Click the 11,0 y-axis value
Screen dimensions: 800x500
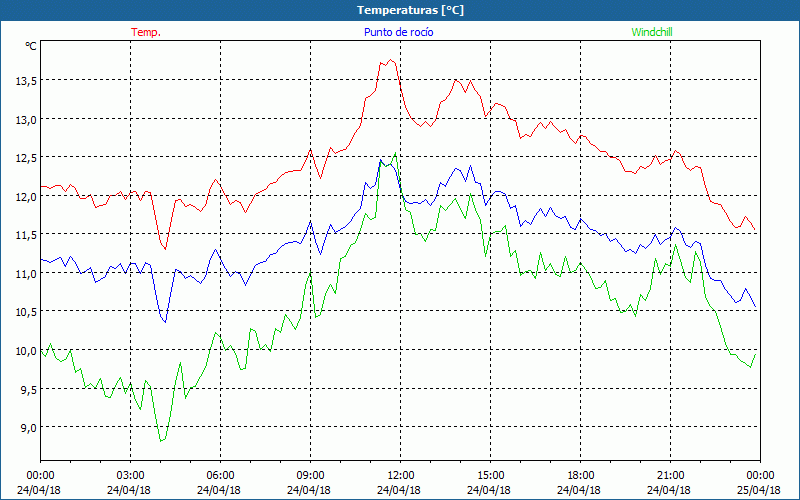pyautogui.click(x=26, y=273)
